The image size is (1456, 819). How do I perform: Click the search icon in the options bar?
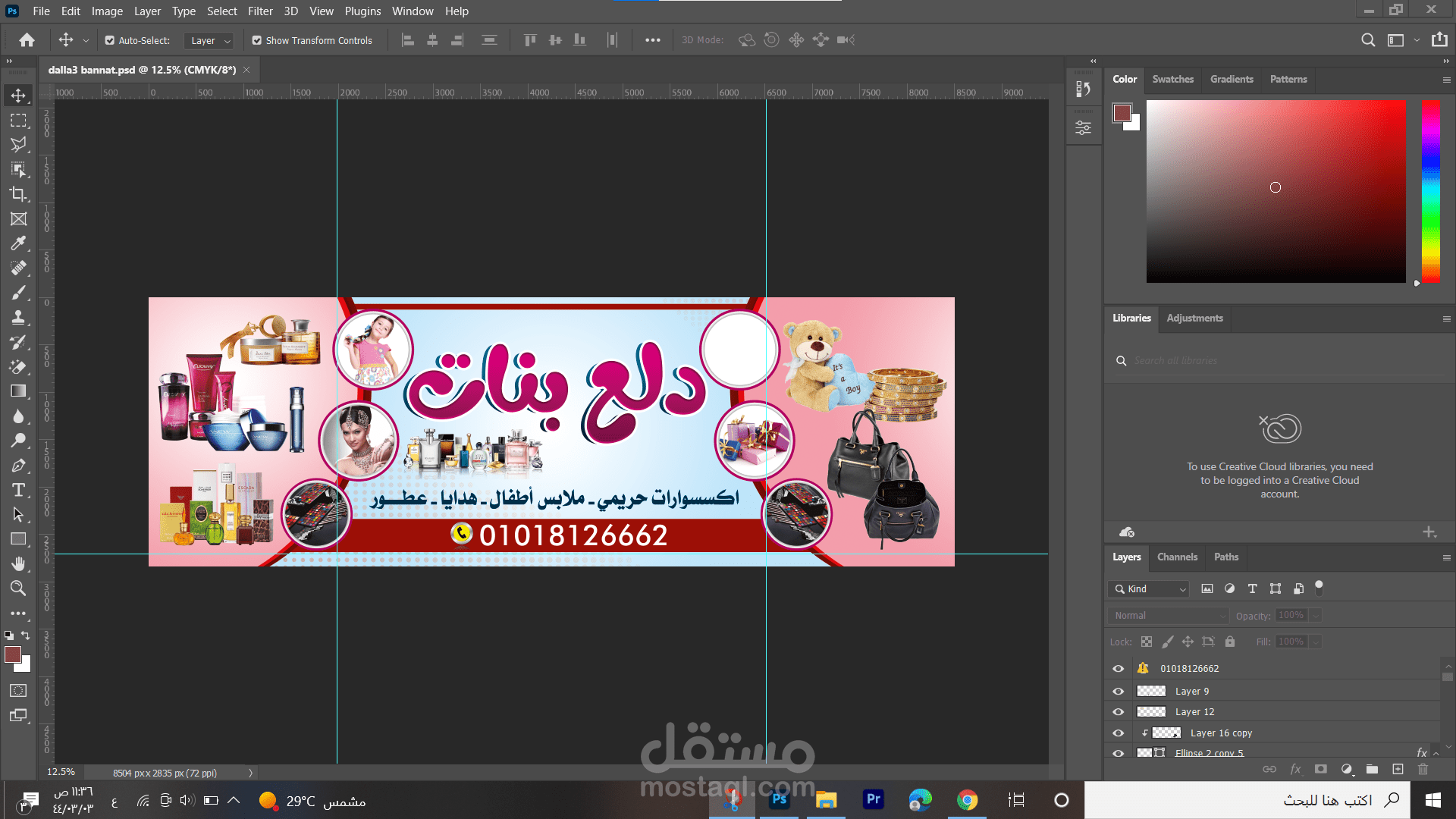1368,39
